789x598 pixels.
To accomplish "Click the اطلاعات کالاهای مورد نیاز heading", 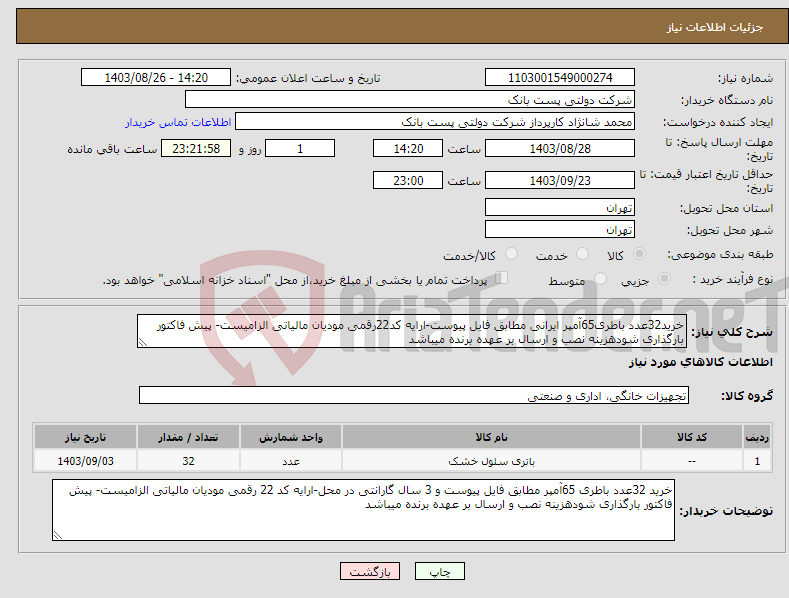I will [700, 362].
